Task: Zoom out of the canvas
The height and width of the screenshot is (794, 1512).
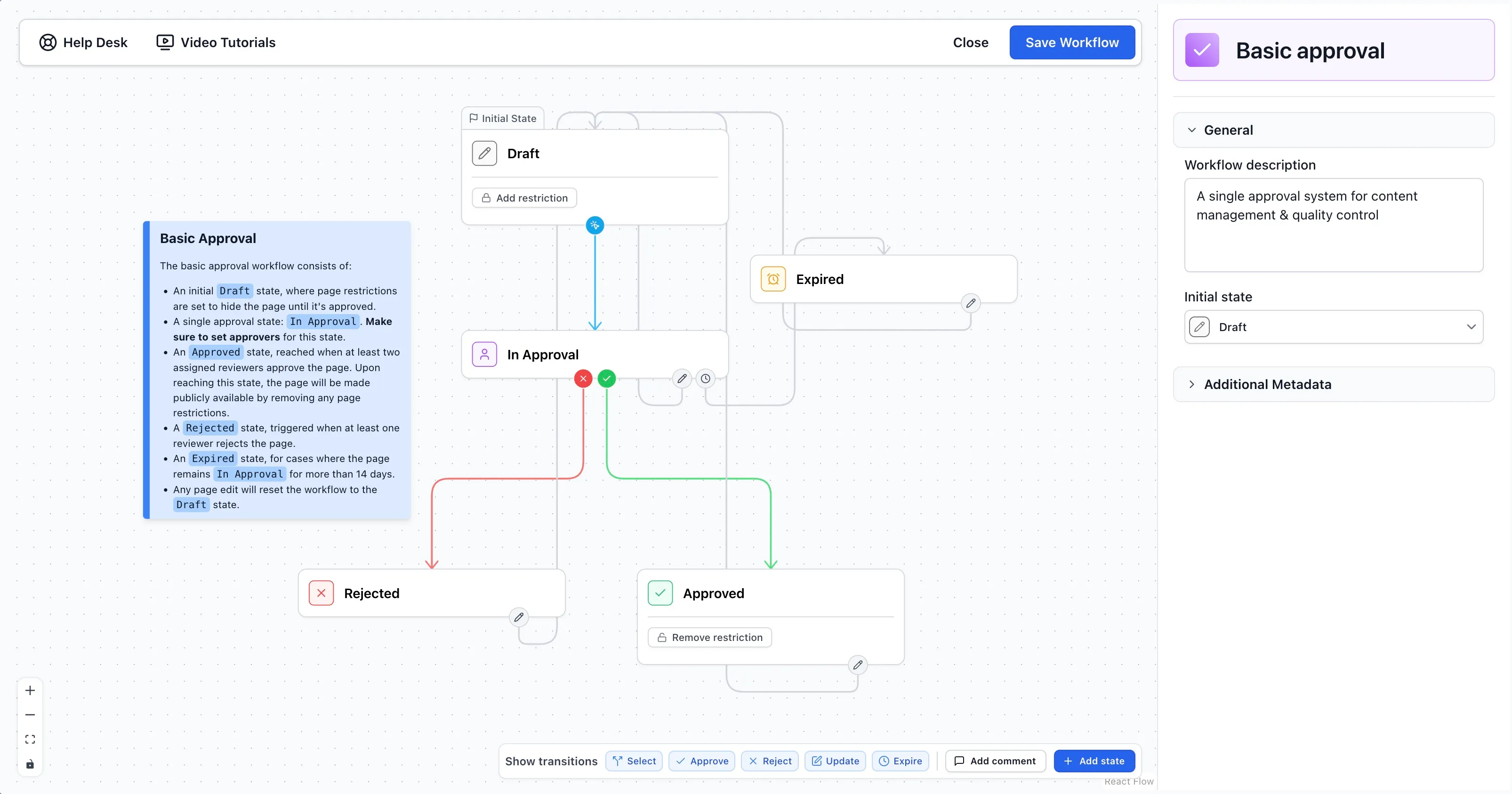Action: 30,715
